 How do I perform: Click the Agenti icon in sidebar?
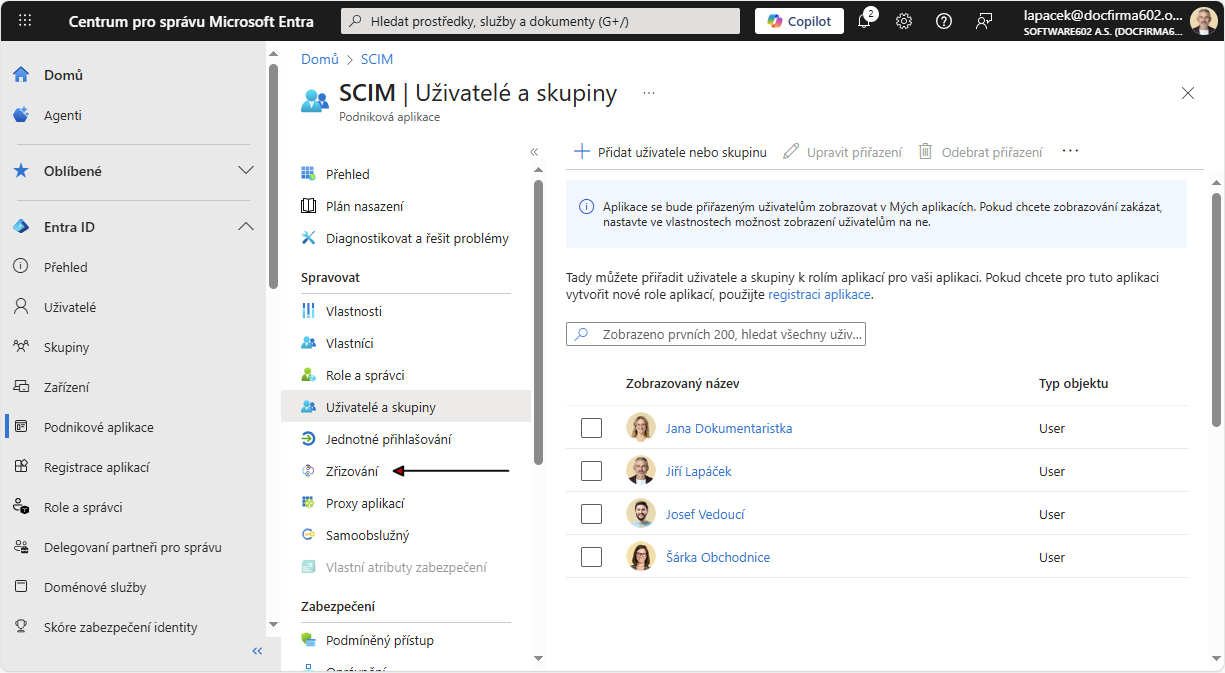pos(21,115)
